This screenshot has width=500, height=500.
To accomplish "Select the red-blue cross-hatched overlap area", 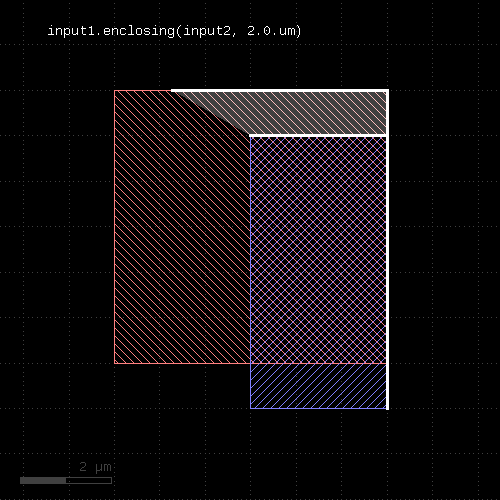I will (318, 249).
